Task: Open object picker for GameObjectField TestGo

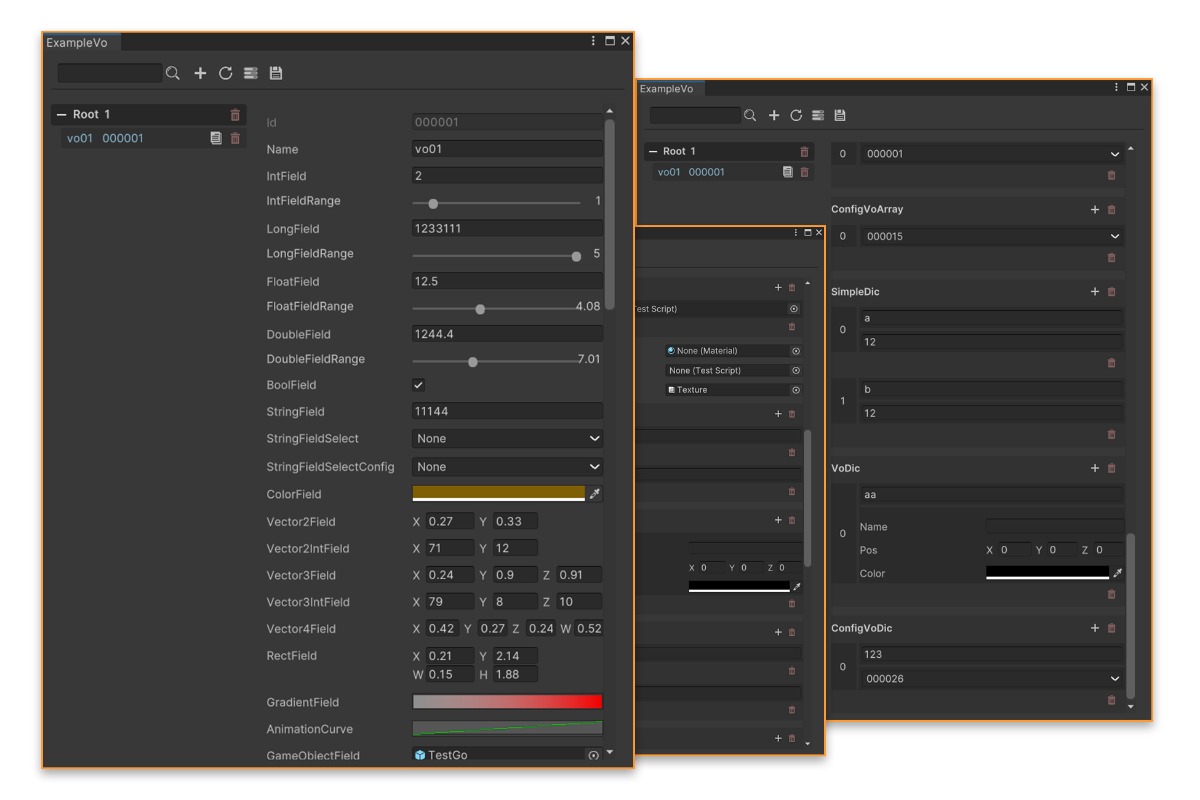Action: (x=593, y=755)
